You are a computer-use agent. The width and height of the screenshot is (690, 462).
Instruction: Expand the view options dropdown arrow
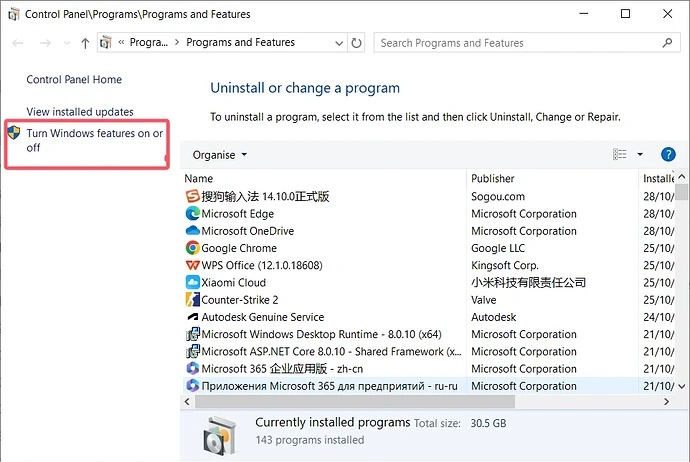tap(640, 155)
